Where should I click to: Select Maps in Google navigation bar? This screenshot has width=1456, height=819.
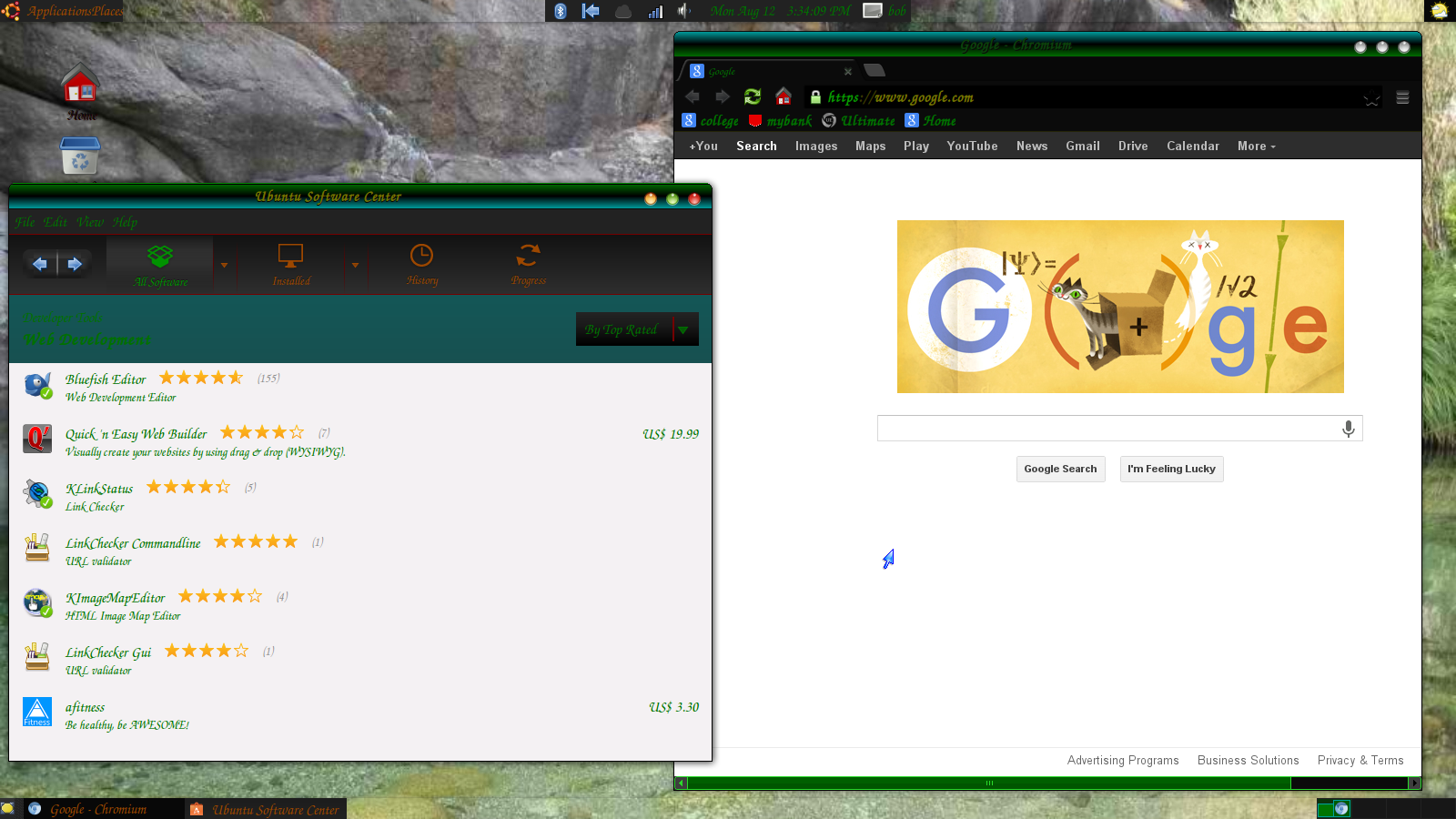pos(871,146)
